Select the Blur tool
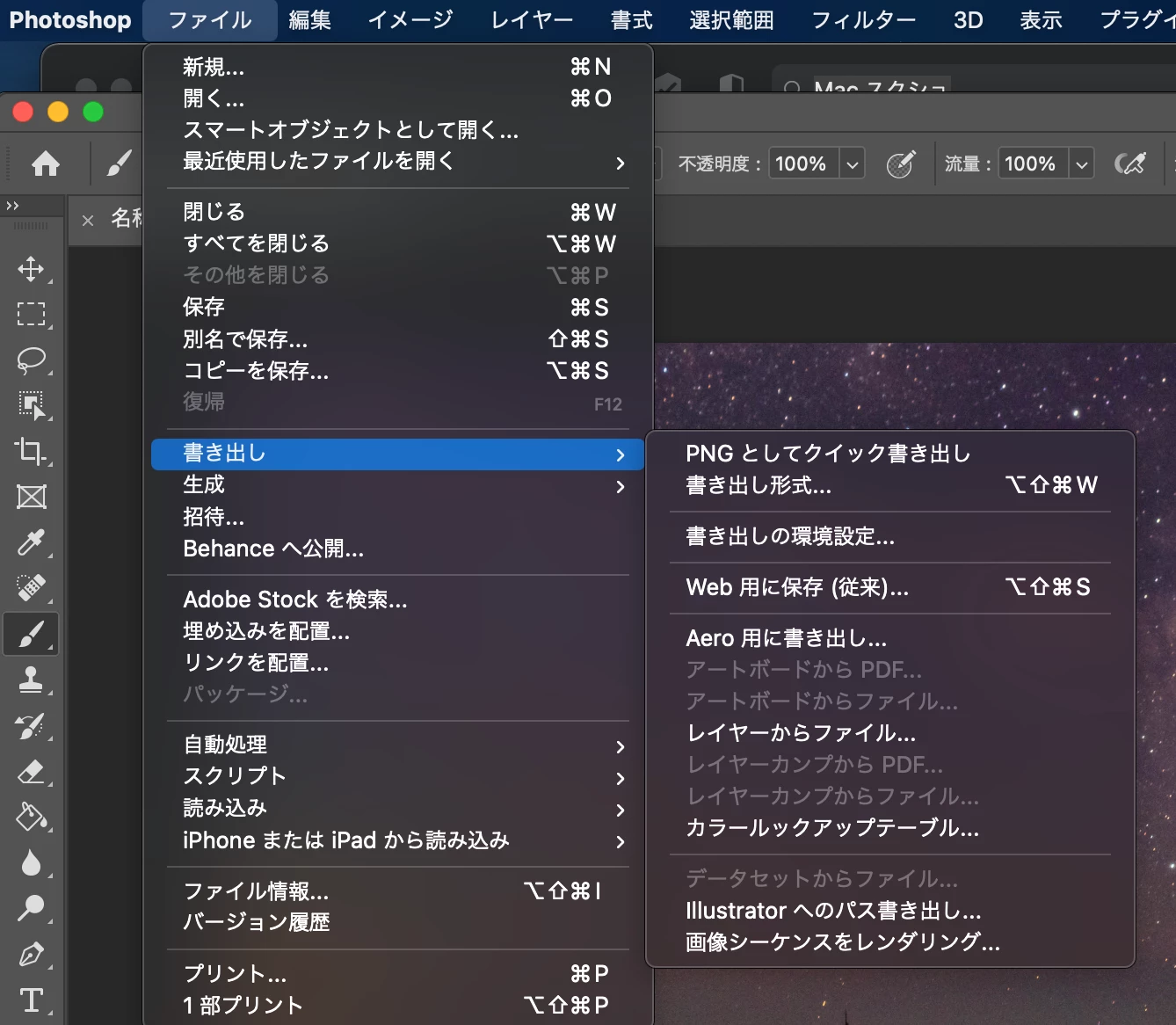1176x1025 pixels. (31, 863)
